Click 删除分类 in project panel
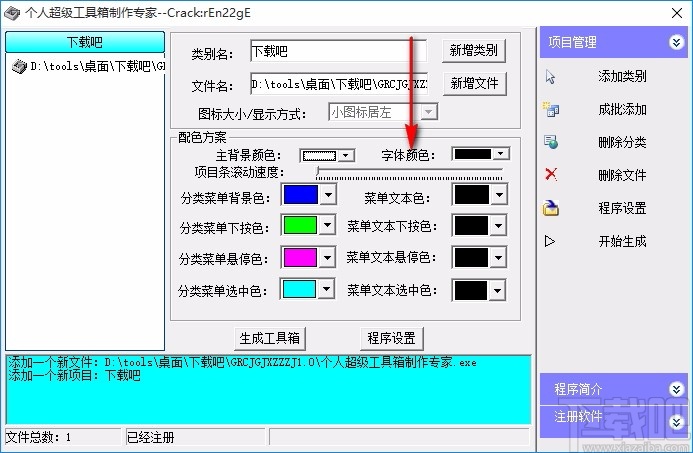Viewport: 693px width, 453px height. tap(622, 142)
